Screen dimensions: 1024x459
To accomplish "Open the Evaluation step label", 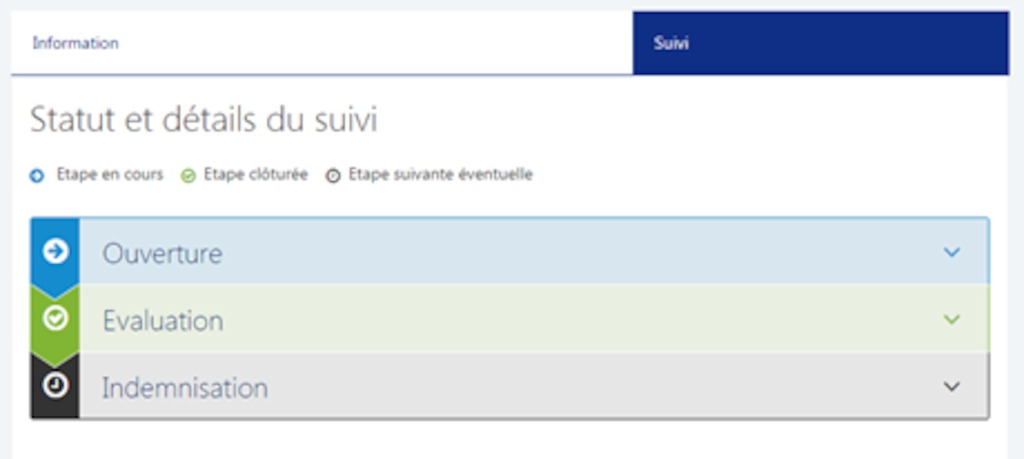I will 163,321.
